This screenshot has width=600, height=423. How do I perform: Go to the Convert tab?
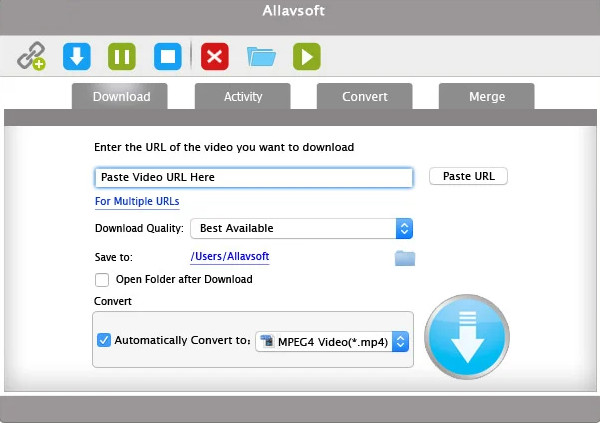pyautogui.click(x=365, y=96)
